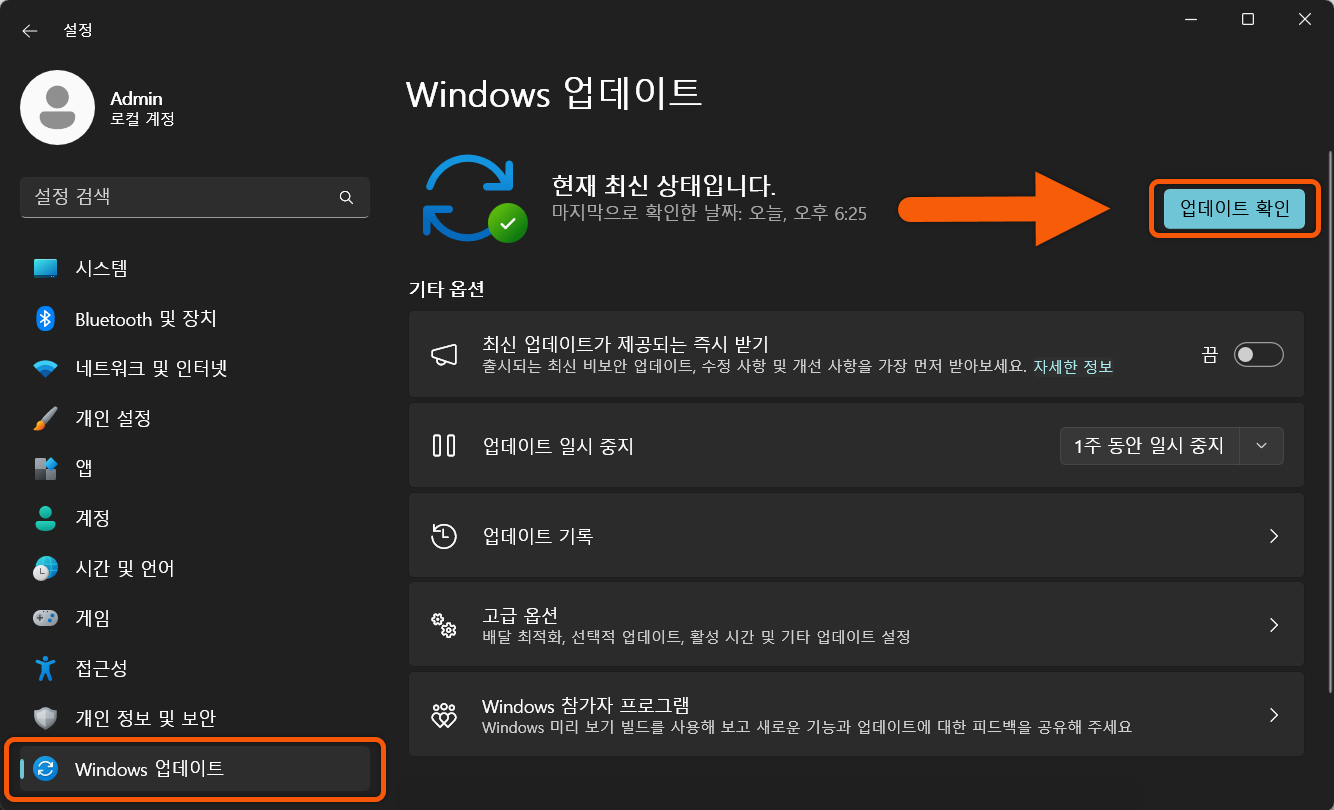Click the Wi-Fi icon for 네트워크 및 인터넷
Image resolution: width=1334 pixels, height=810 pixels.
click(45, 369)
